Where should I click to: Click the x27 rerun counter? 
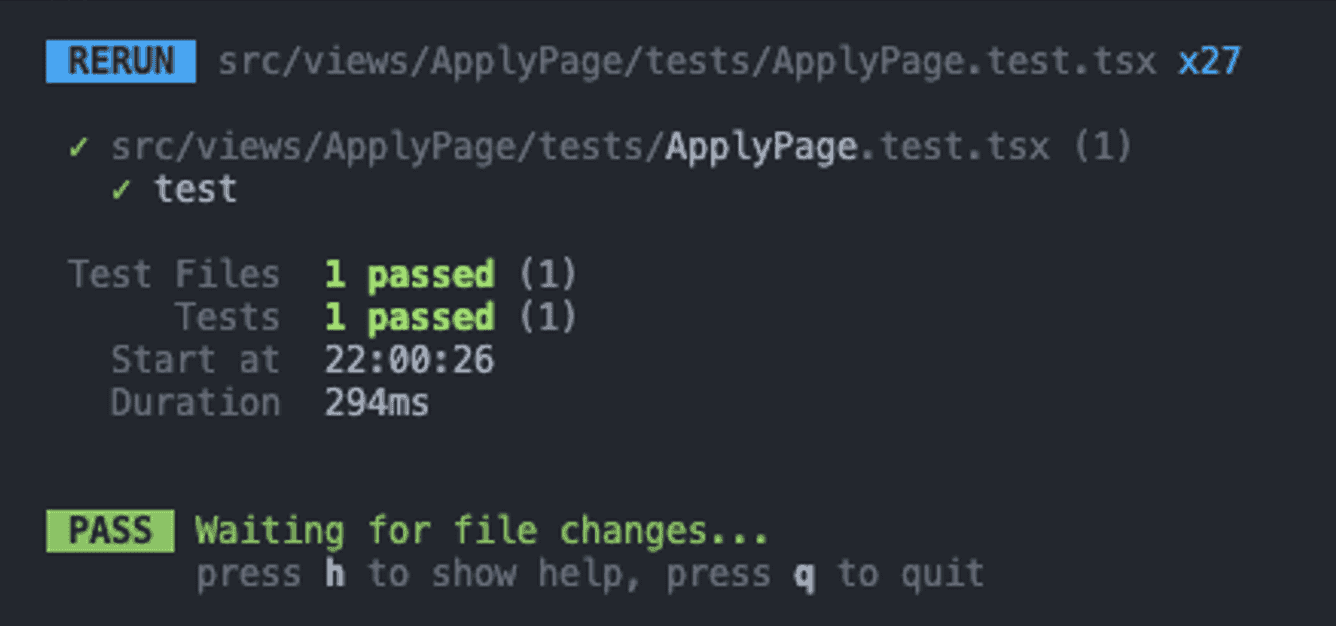tap(1209, 62)
